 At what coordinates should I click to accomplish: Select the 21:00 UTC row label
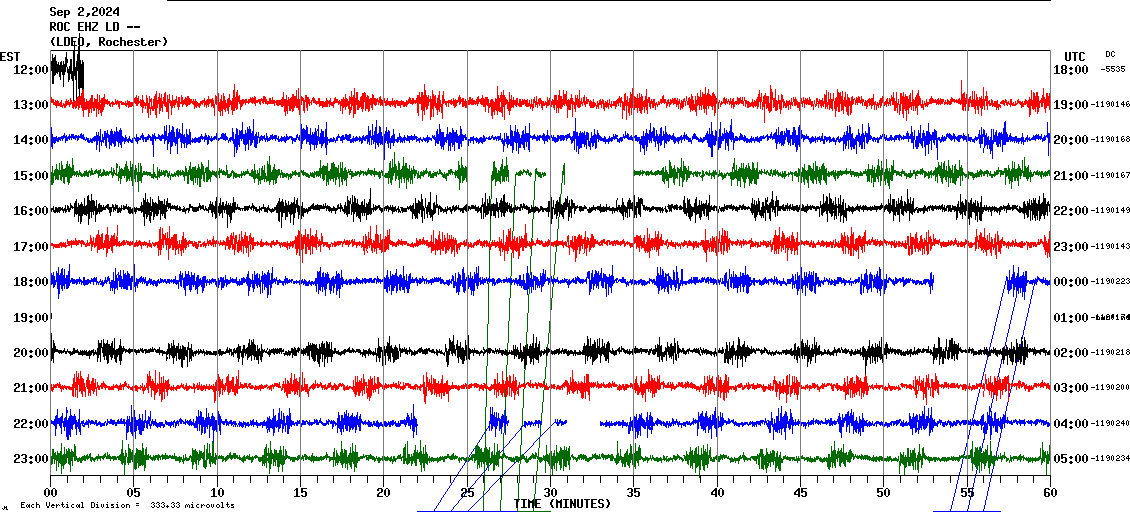pos(1072,176)
